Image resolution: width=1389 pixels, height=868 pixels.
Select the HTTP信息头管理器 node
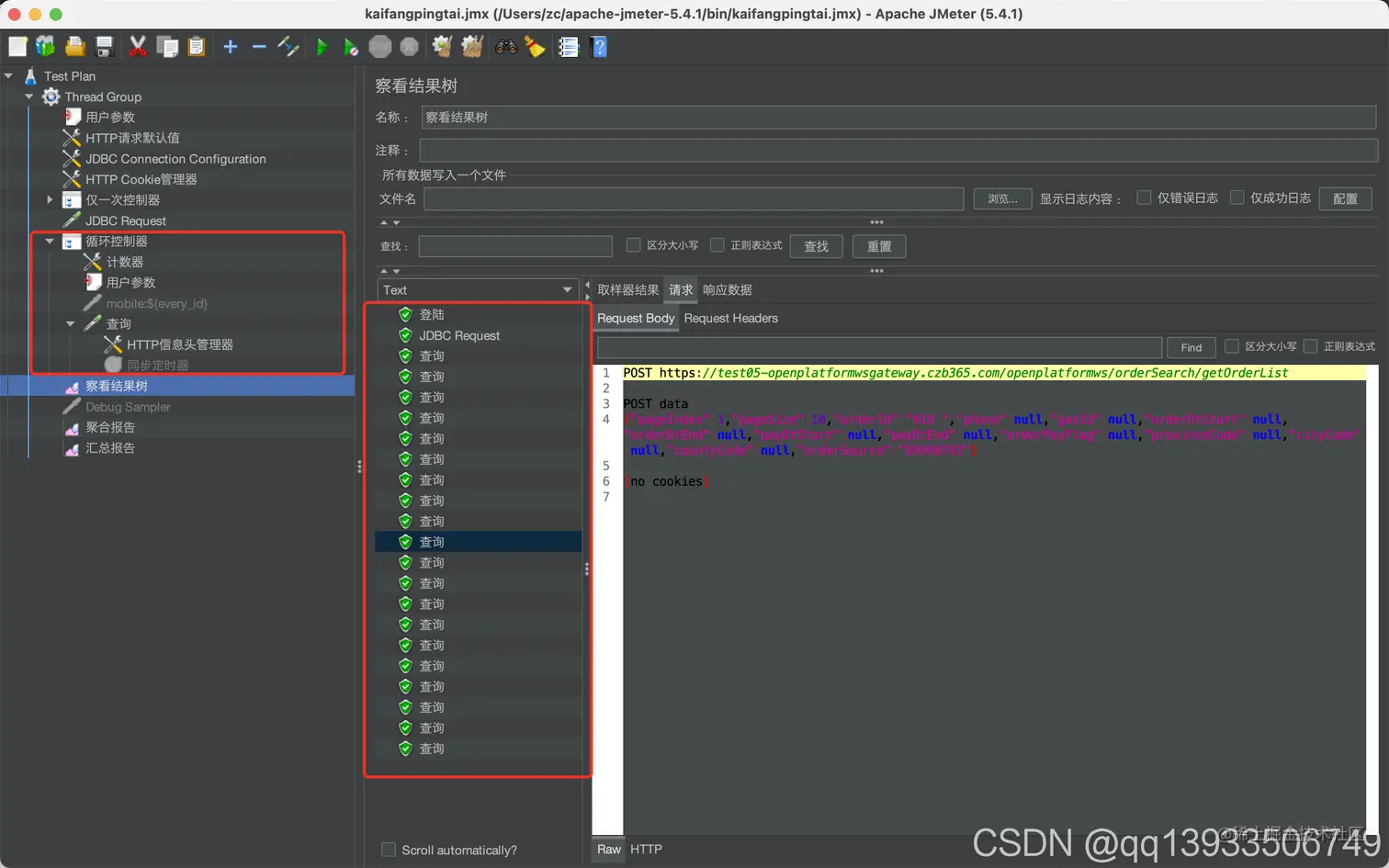tap(180, 344)
